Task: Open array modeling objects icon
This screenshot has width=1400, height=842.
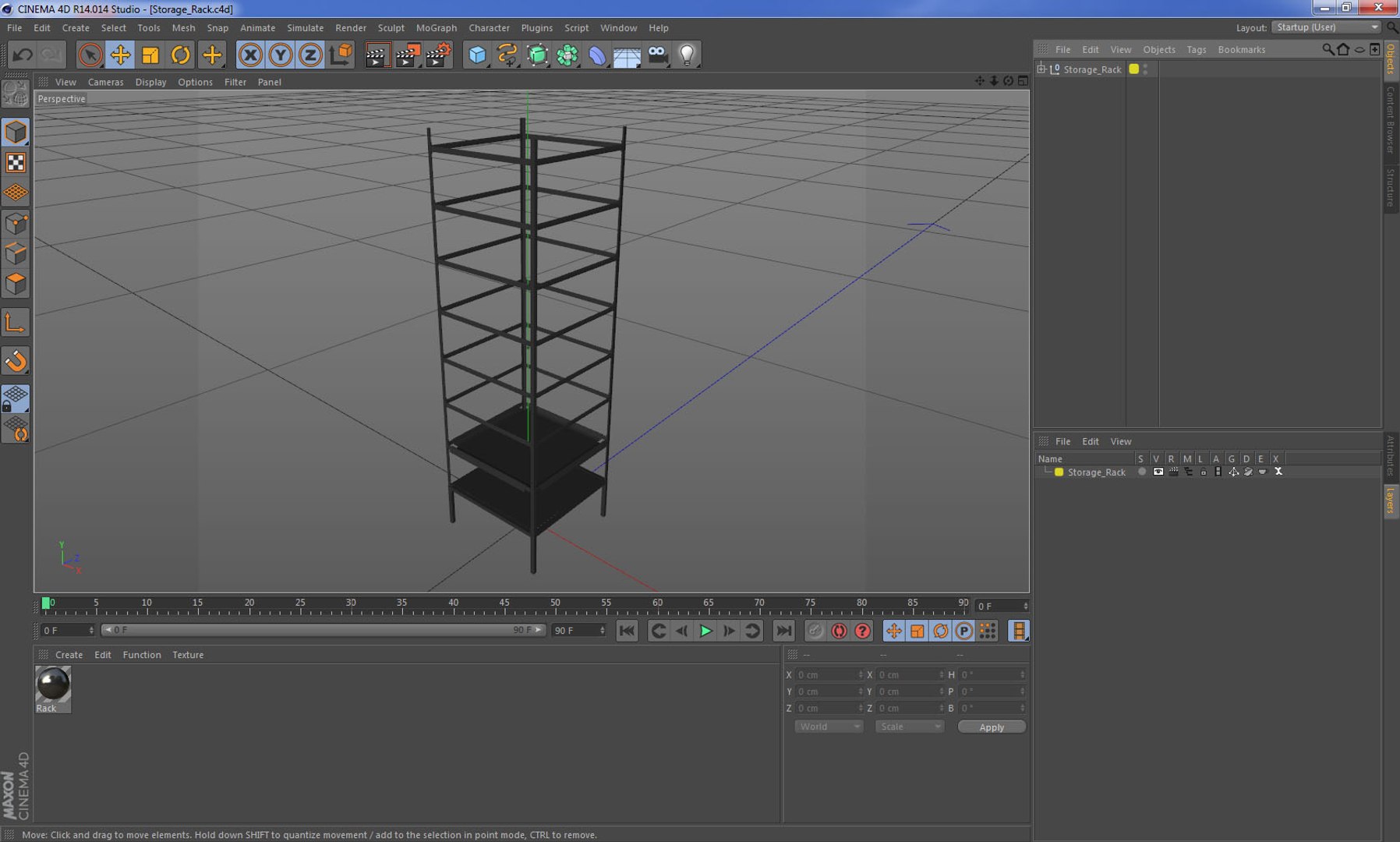Action: [567, 55]
